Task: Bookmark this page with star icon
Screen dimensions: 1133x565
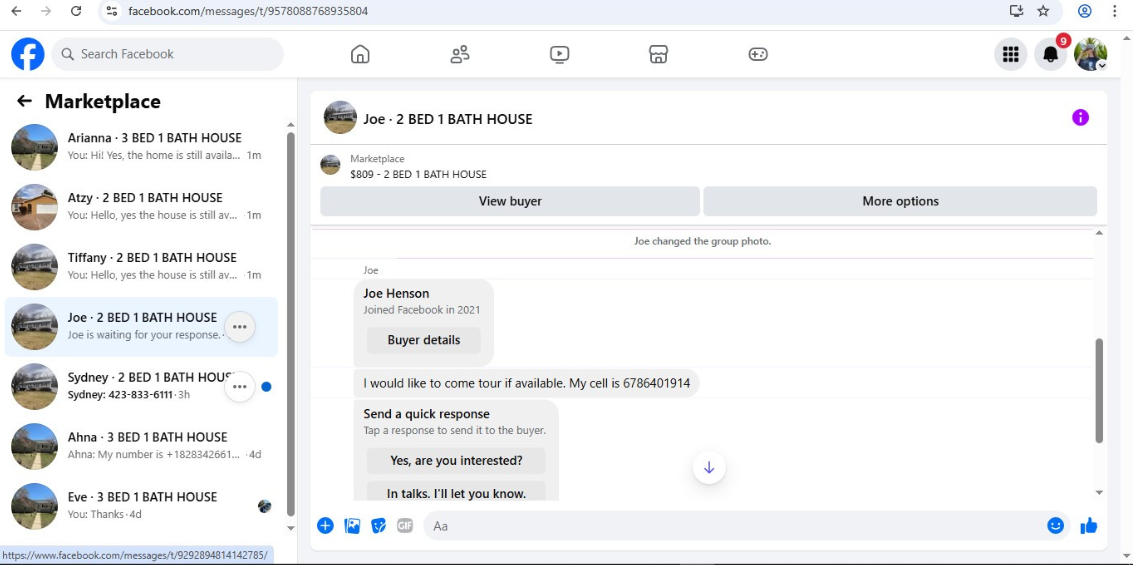Action: [x=1043, y=11]
